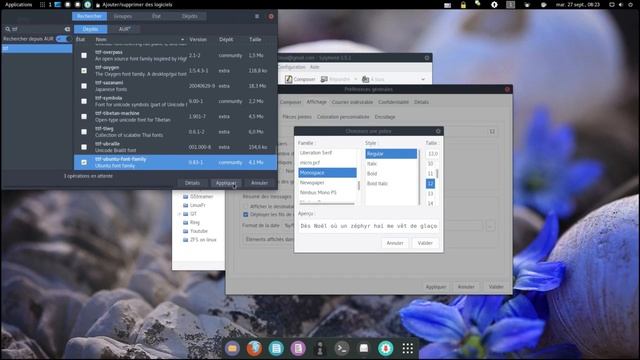This screenshot has height=360, width=640.
Task: Open the file manager dock icon
Action: click(x=232, y=348)
